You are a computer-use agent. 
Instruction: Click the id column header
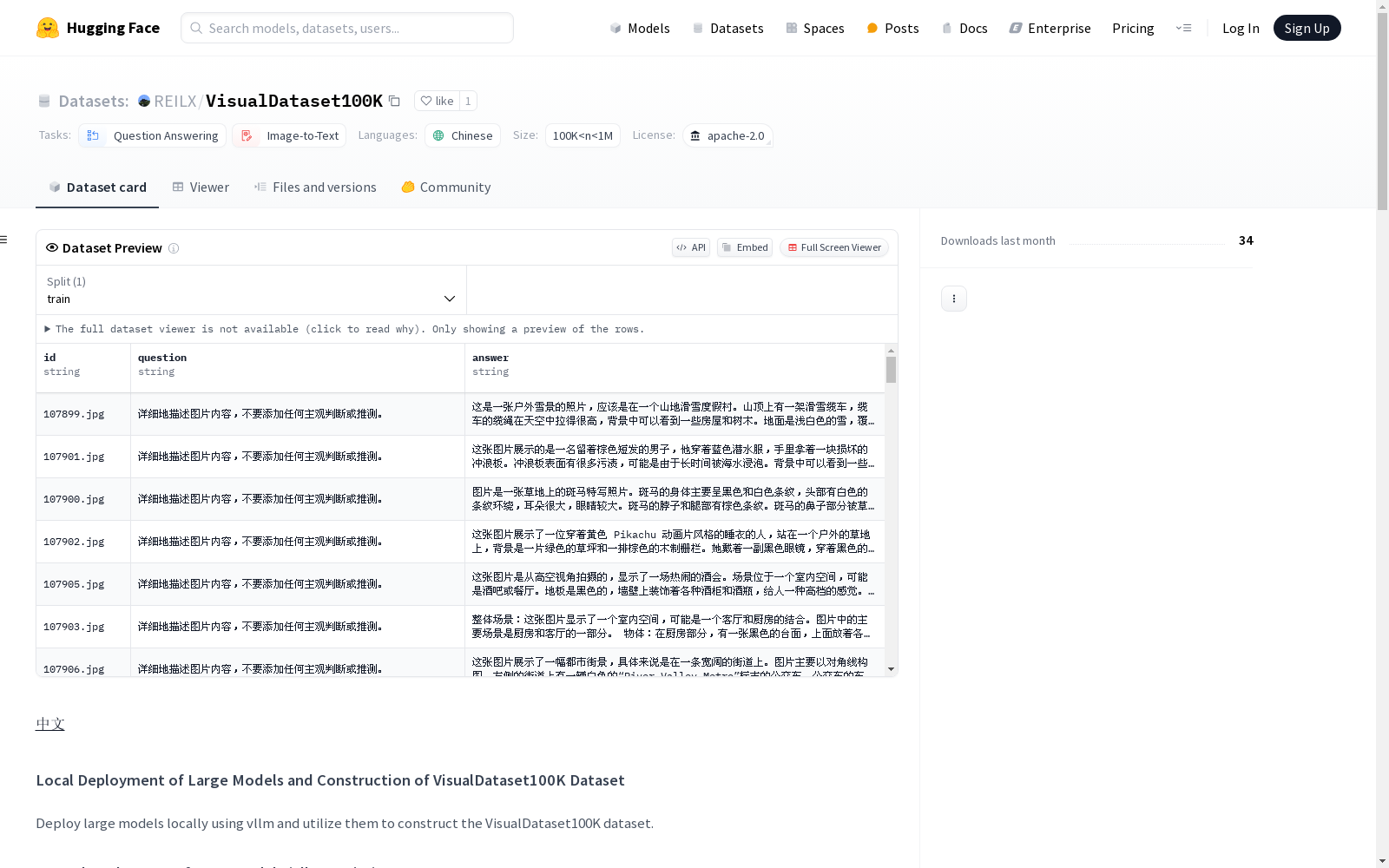tap(83, 368)
